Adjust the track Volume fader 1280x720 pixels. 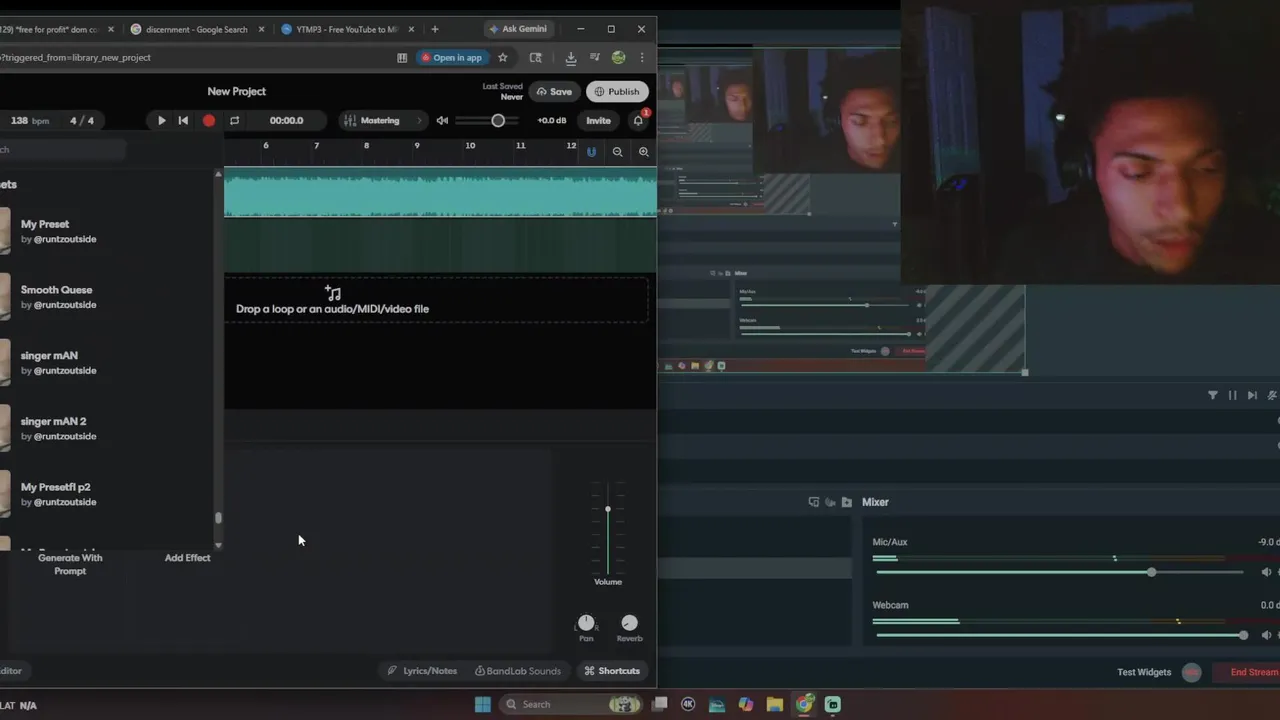607,509
